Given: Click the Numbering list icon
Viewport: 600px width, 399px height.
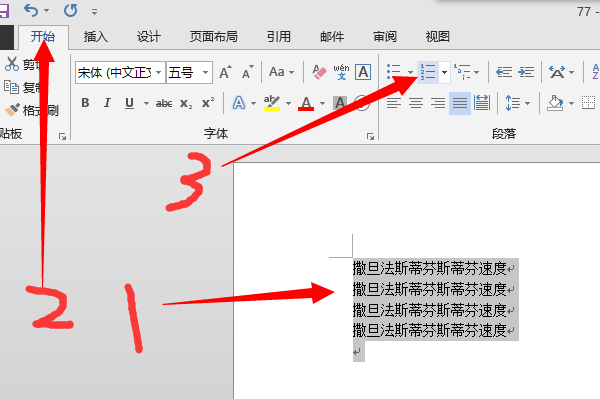Looking at the screenshot, I should coord(428,72).
